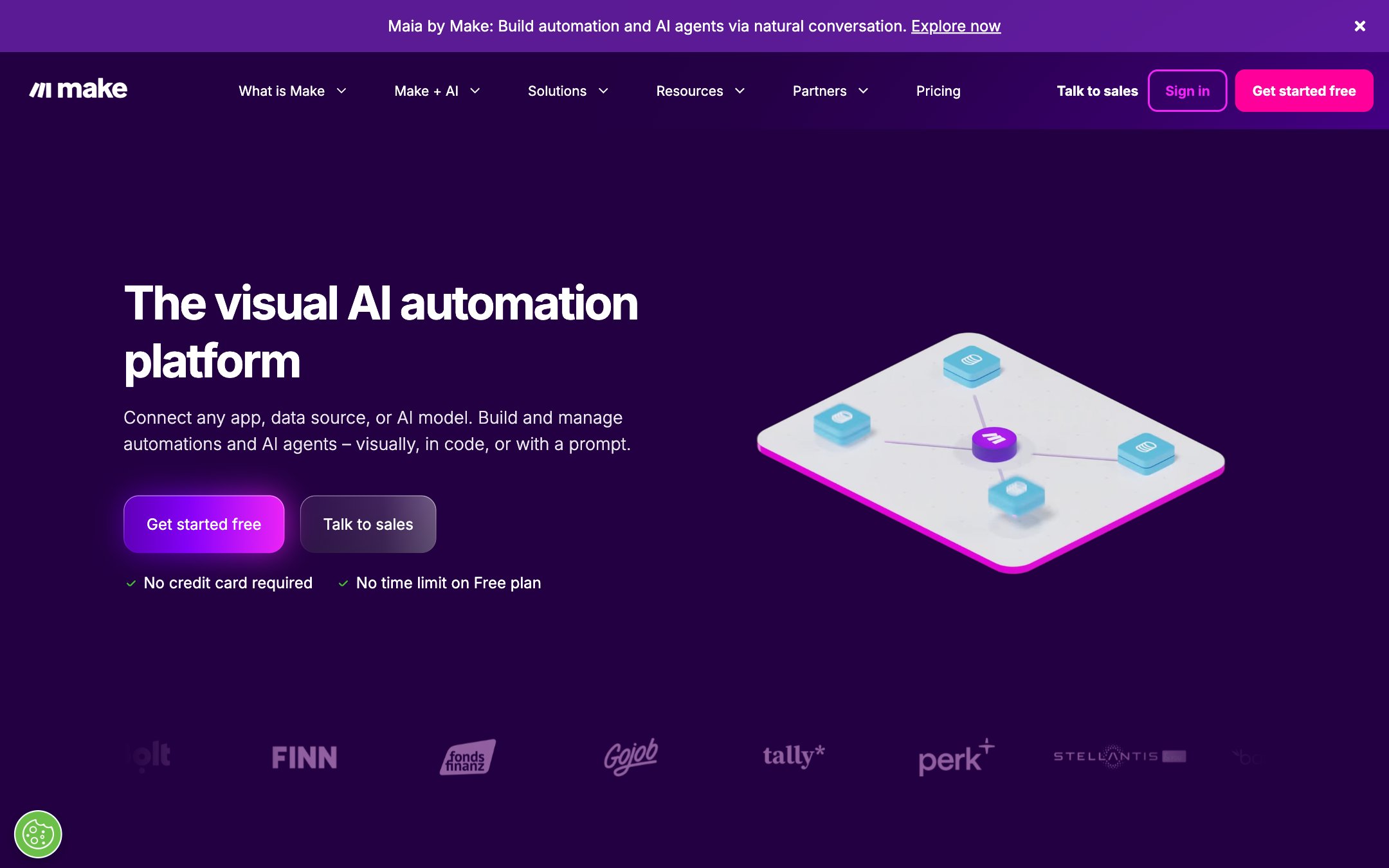The image size is (1389, 868).
Task: Click the central purple Make node in illustration
Action: pos(994,444)
